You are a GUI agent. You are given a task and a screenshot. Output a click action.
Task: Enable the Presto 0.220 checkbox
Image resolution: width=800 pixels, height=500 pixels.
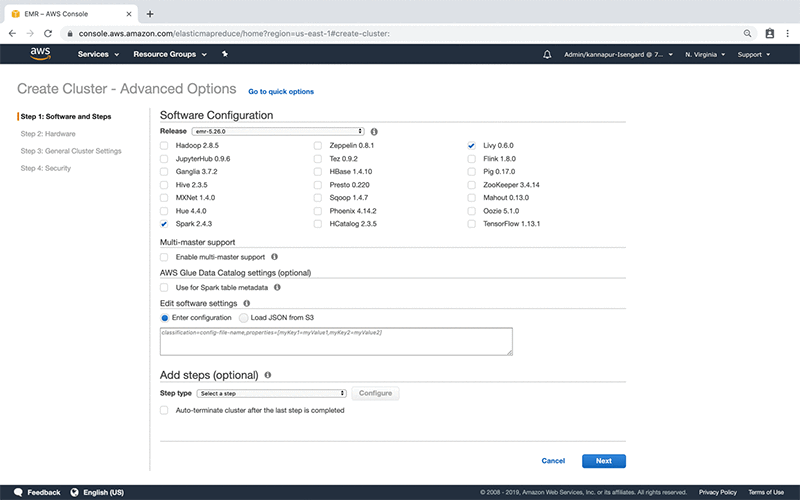pyautogui.click(x=318, y=185)
